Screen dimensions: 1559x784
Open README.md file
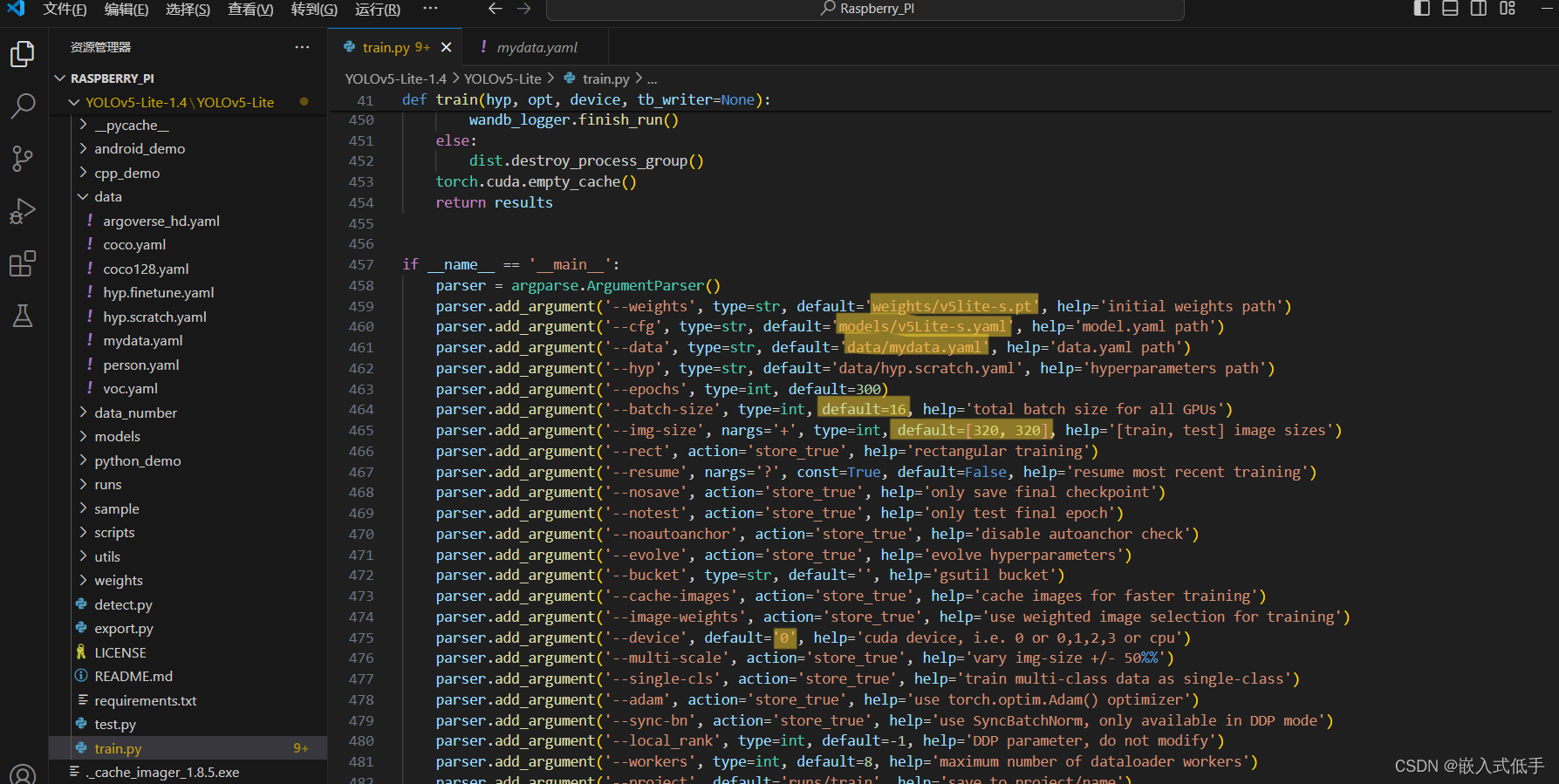point(188,677)
